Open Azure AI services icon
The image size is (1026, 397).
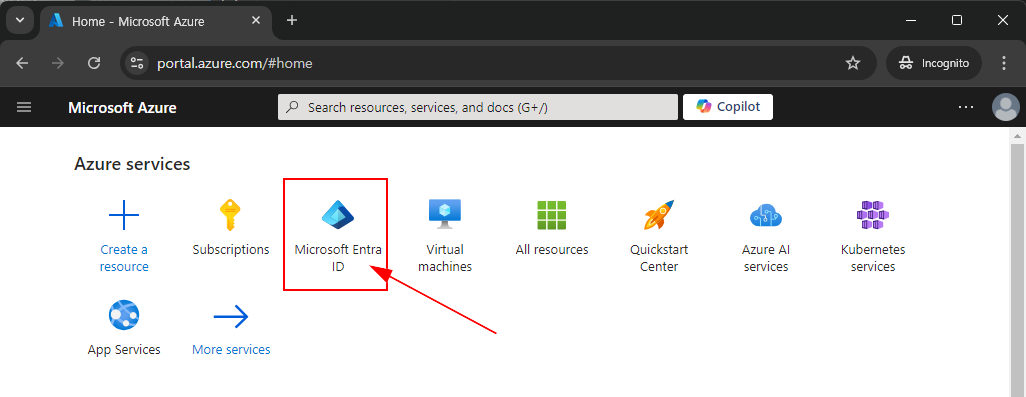(x=766, y=215)
